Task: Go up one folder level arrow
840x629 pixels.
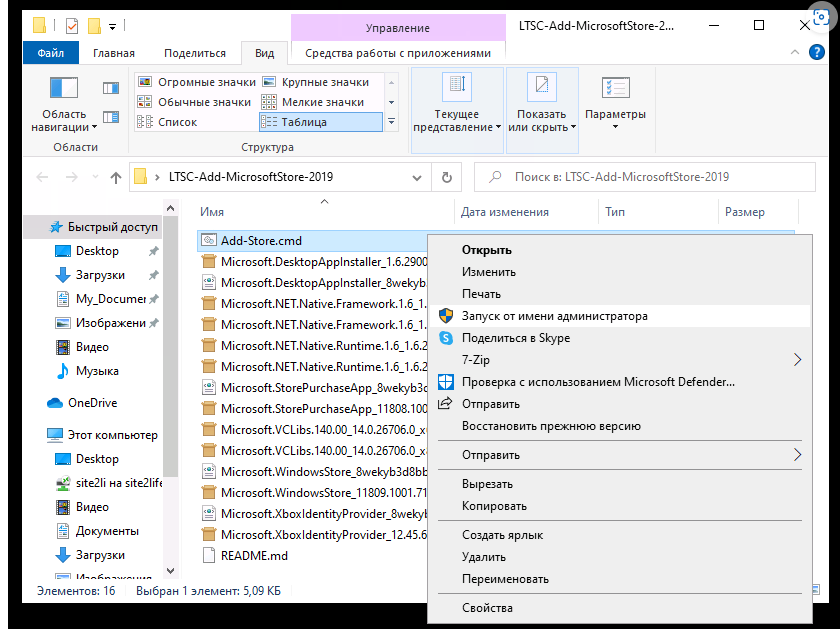Action: click(x=116, y=177)
